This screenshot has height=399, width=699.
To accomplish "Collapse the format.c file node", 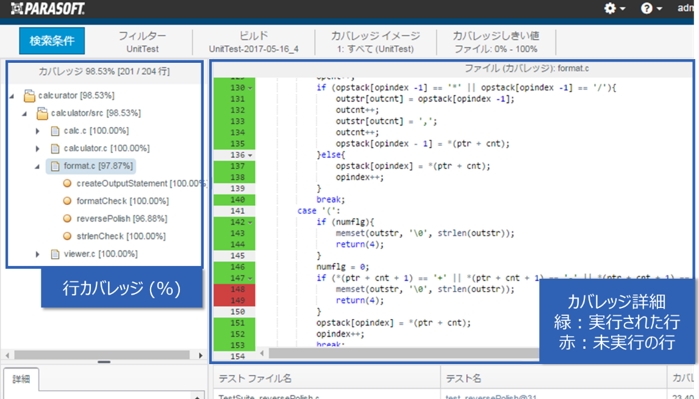I will click(x=37, y=167).
